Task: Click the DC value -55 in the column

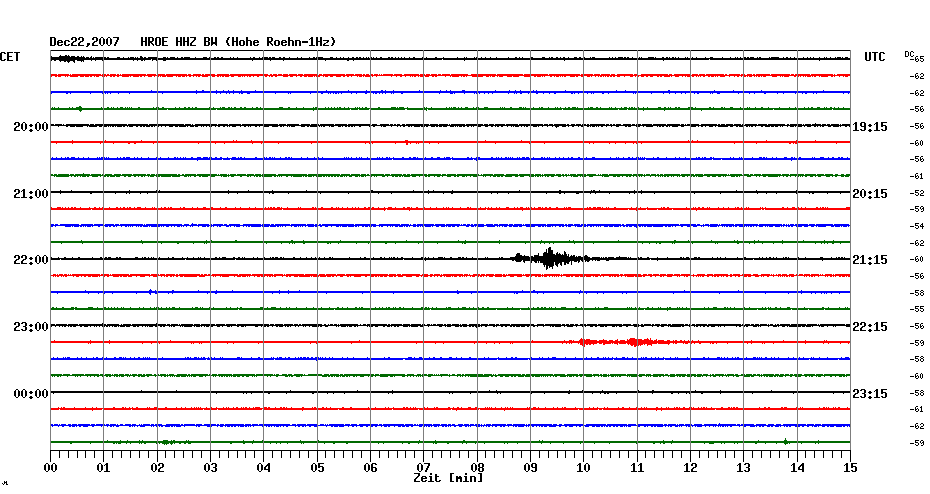Action: [917, 310]
